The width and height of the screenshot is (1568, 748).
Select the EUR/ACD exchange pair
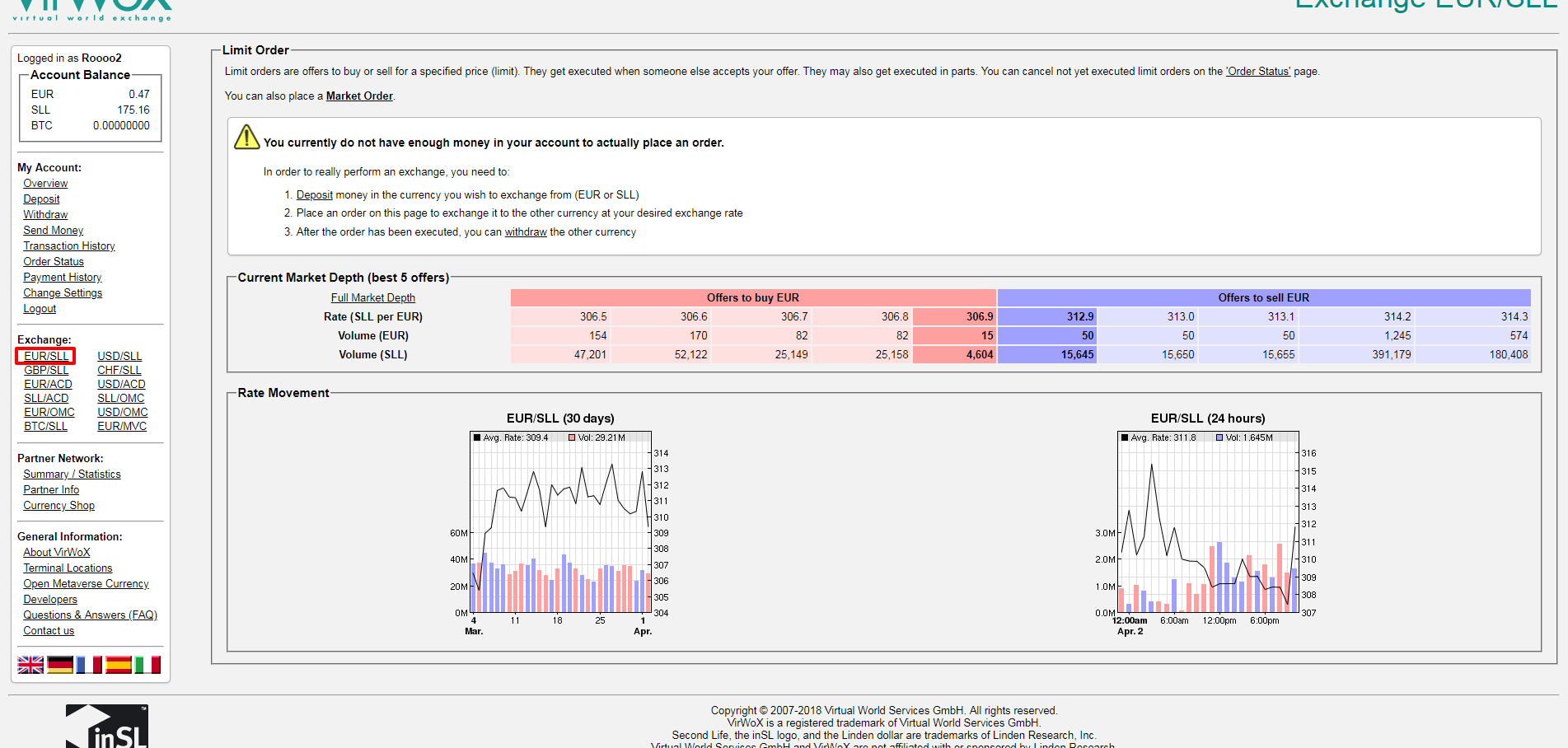[x=48, y=384]
